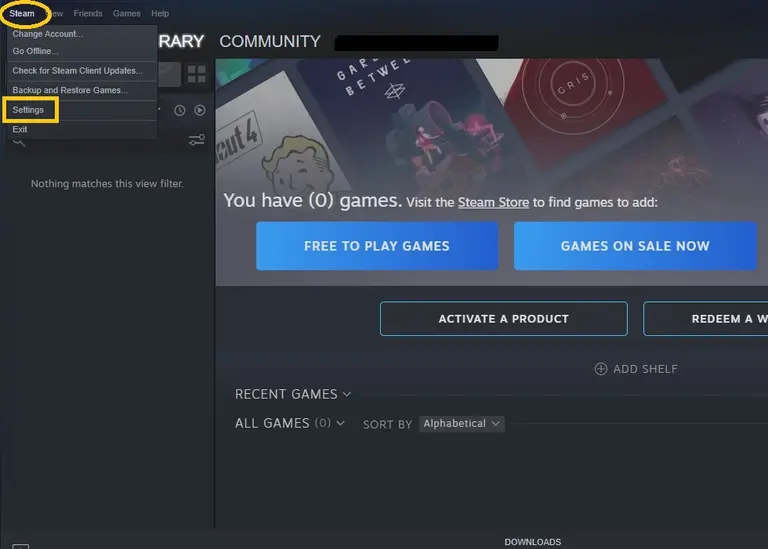Switch to the Community tab
This screenshot has height=549, width=768.
tap(270, 42)
